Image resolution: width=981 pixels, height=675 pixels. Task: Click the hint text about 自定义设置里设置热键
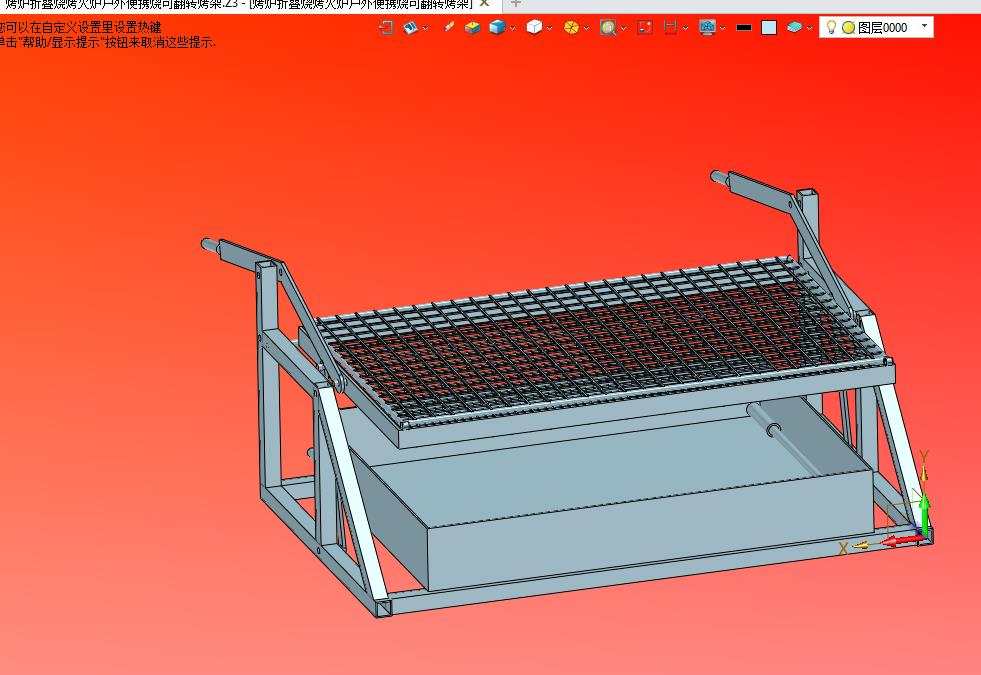click(81, 28)
